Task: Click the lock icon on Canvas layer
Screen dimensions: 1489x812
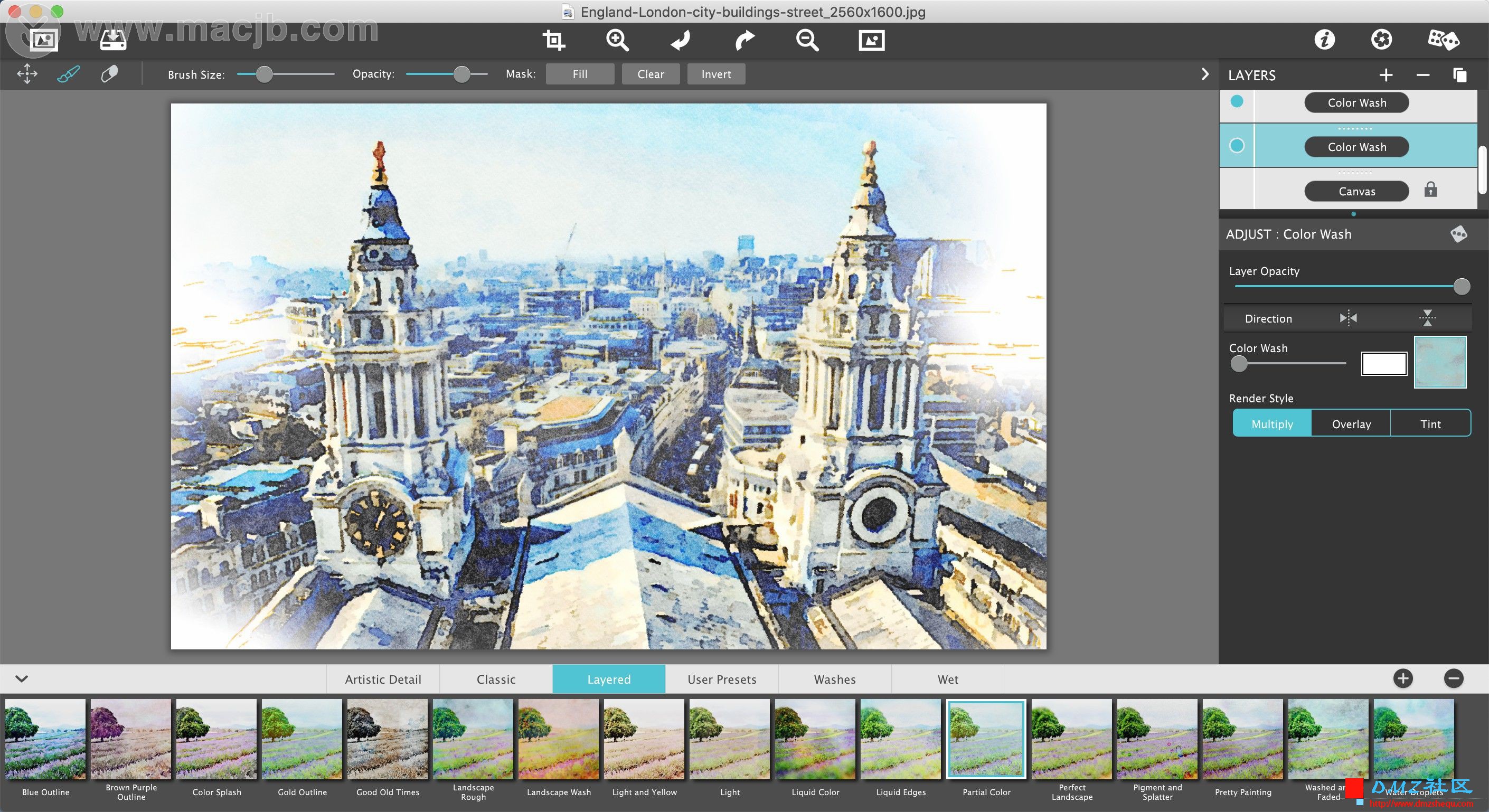Action: 1430,190
